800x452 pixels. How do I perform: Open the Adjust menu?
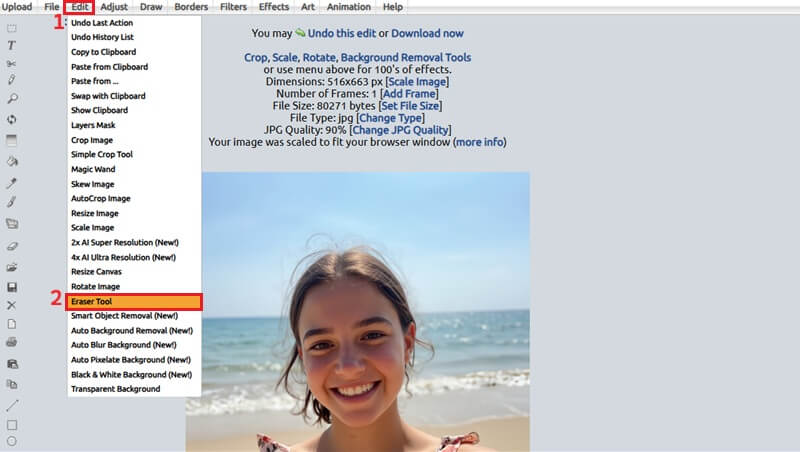point(114,7)
